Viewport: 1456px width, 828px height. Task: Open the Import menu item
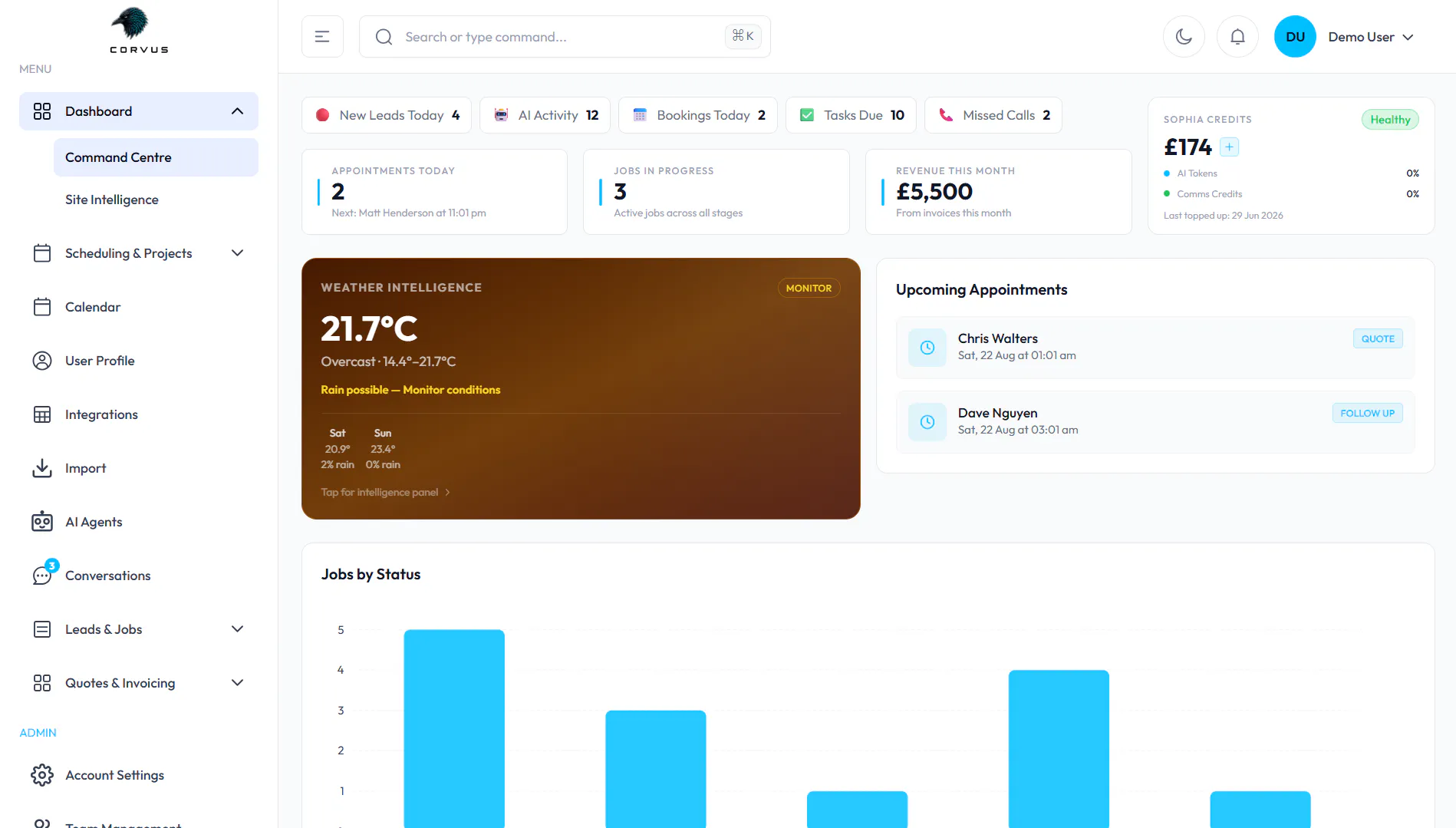(x=139, y=468)
